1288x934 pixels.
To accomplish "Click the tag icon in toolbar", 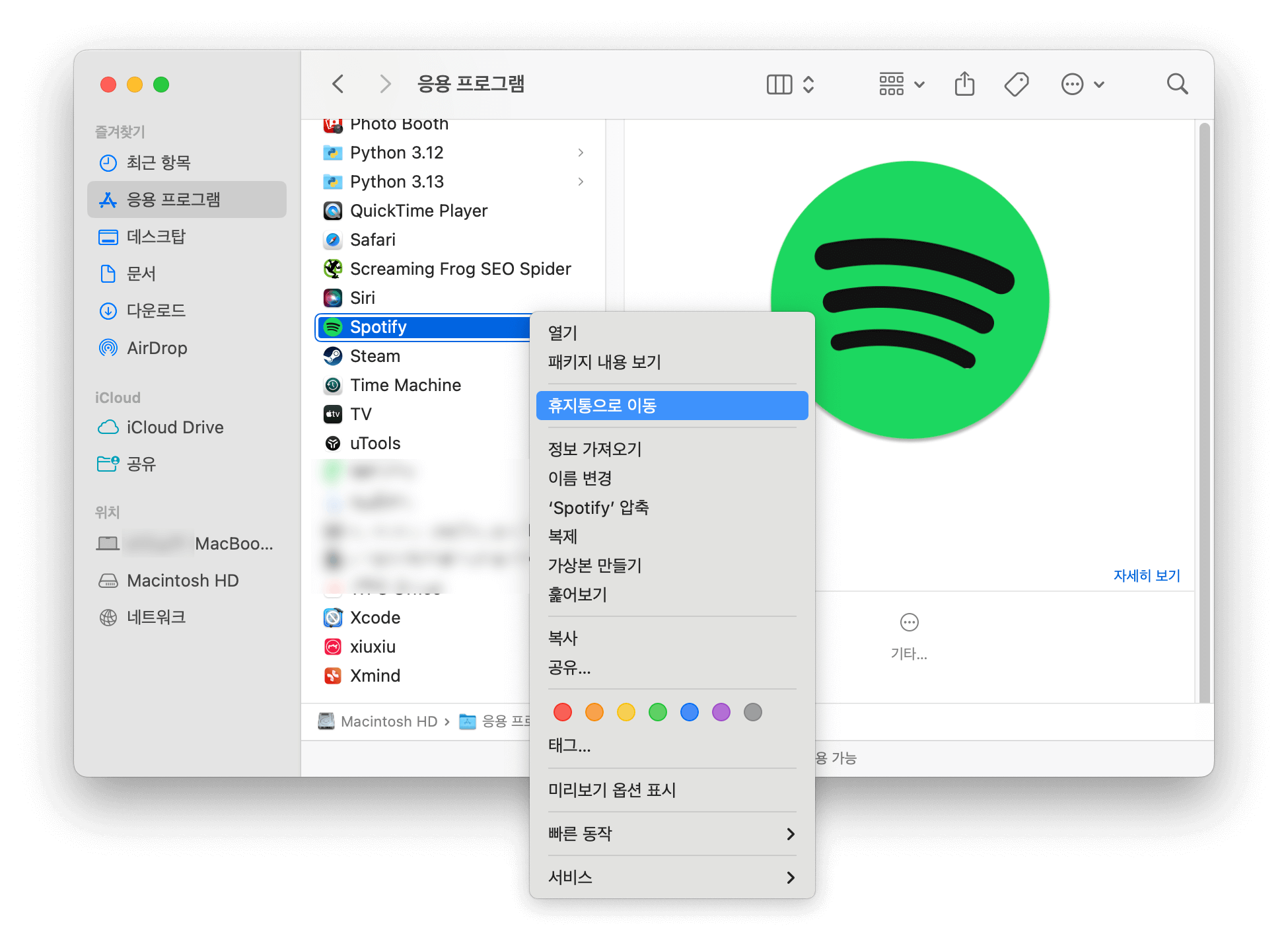I will 1017,85.
